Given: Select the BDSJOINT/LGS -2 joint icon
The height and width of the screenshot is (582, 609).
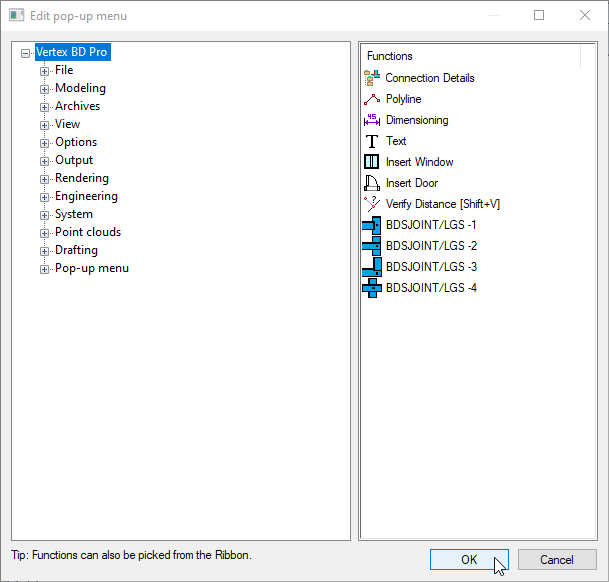Looking at the screenshot, I should pos(372,246).
